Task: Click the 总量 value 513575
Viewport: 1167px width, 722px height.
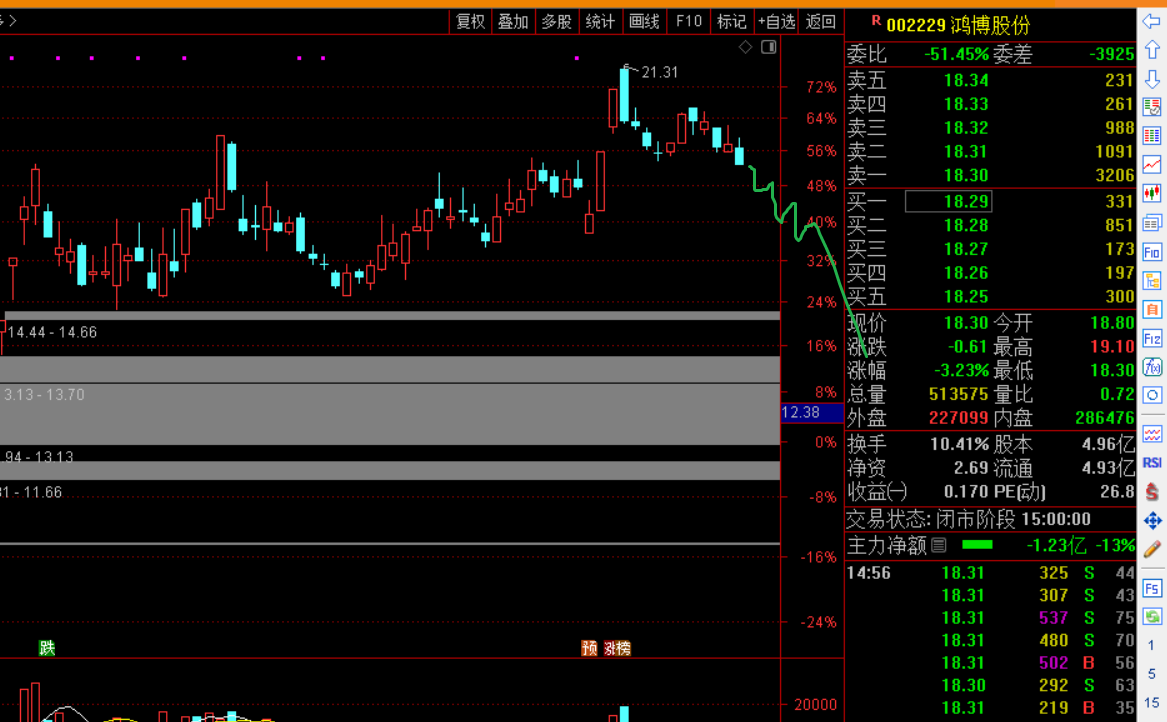Action: click(959, 394)
